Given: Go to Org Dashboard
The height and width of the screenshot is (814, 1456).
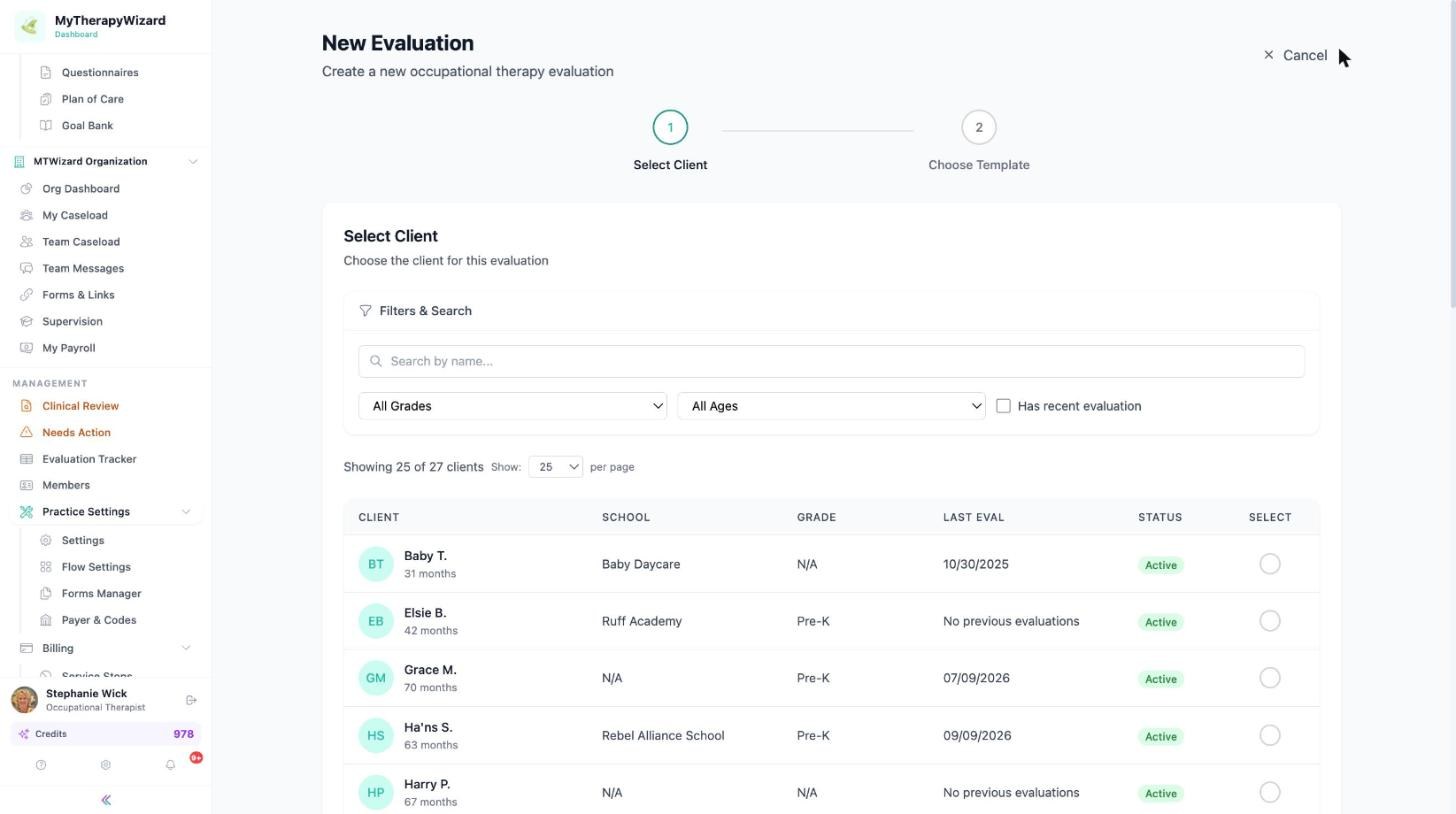Looking at the screenshot, I should (81, 189).
